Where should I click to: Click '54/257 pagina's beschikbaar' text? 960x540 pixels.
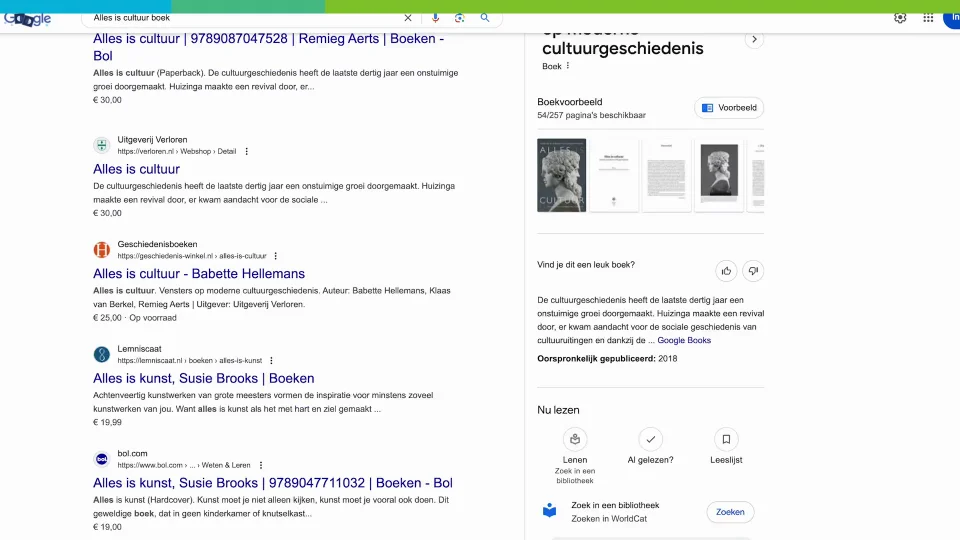[x=591, y=115]
